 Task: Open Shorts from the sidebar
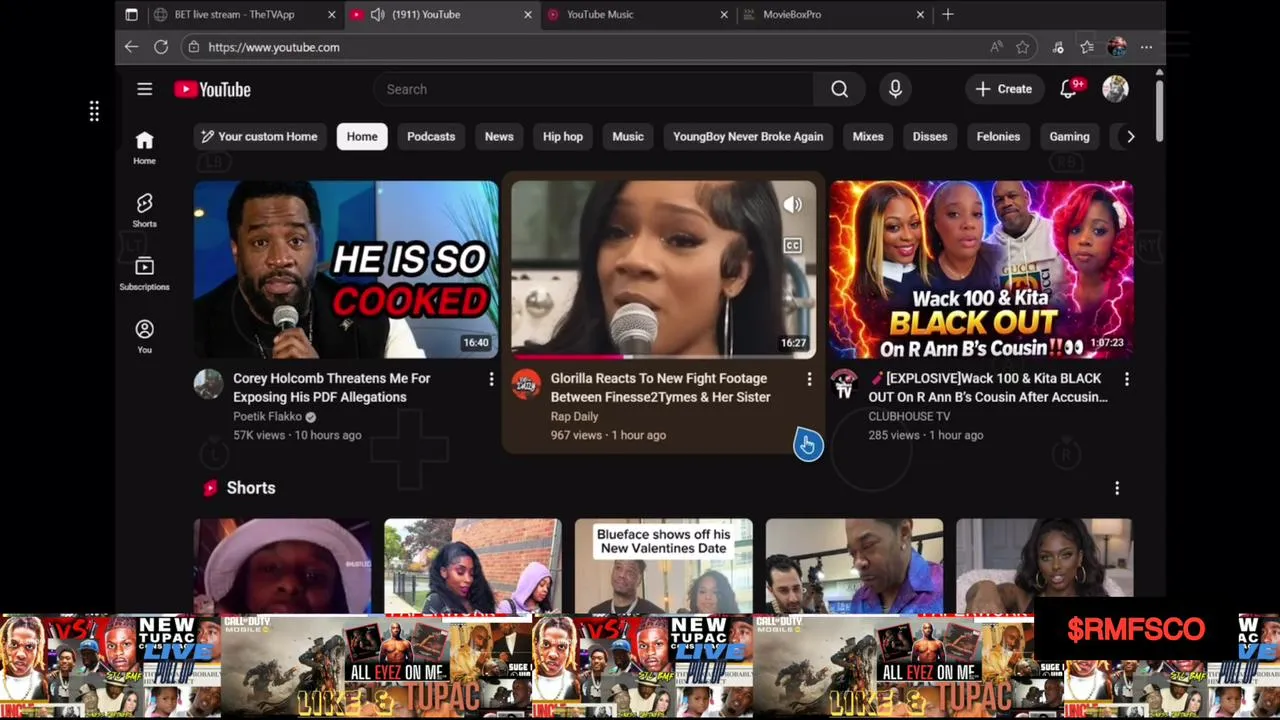tap(144, 210)
